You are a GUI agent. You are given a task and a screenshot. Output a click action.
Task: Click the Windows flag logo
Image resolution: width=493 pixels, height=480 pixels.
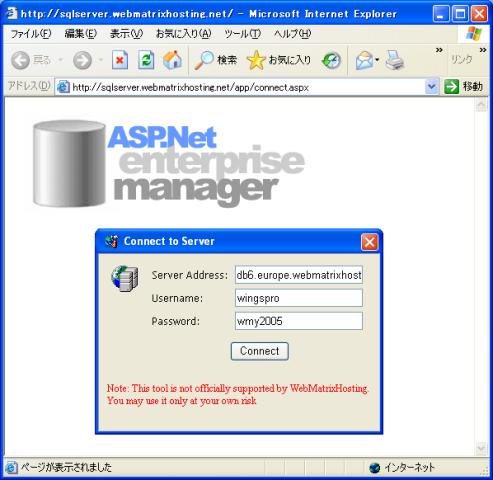474,34
